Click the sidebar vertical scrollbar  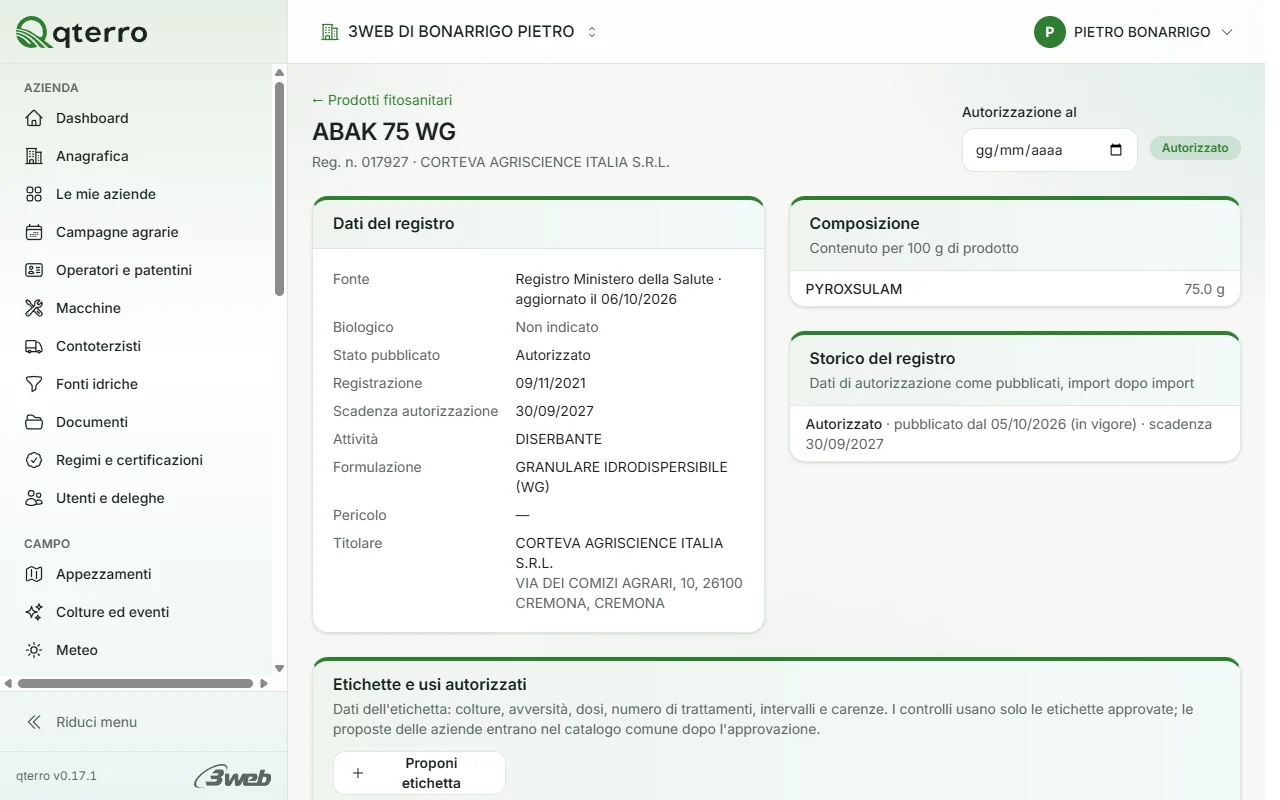tap(279, 189)
